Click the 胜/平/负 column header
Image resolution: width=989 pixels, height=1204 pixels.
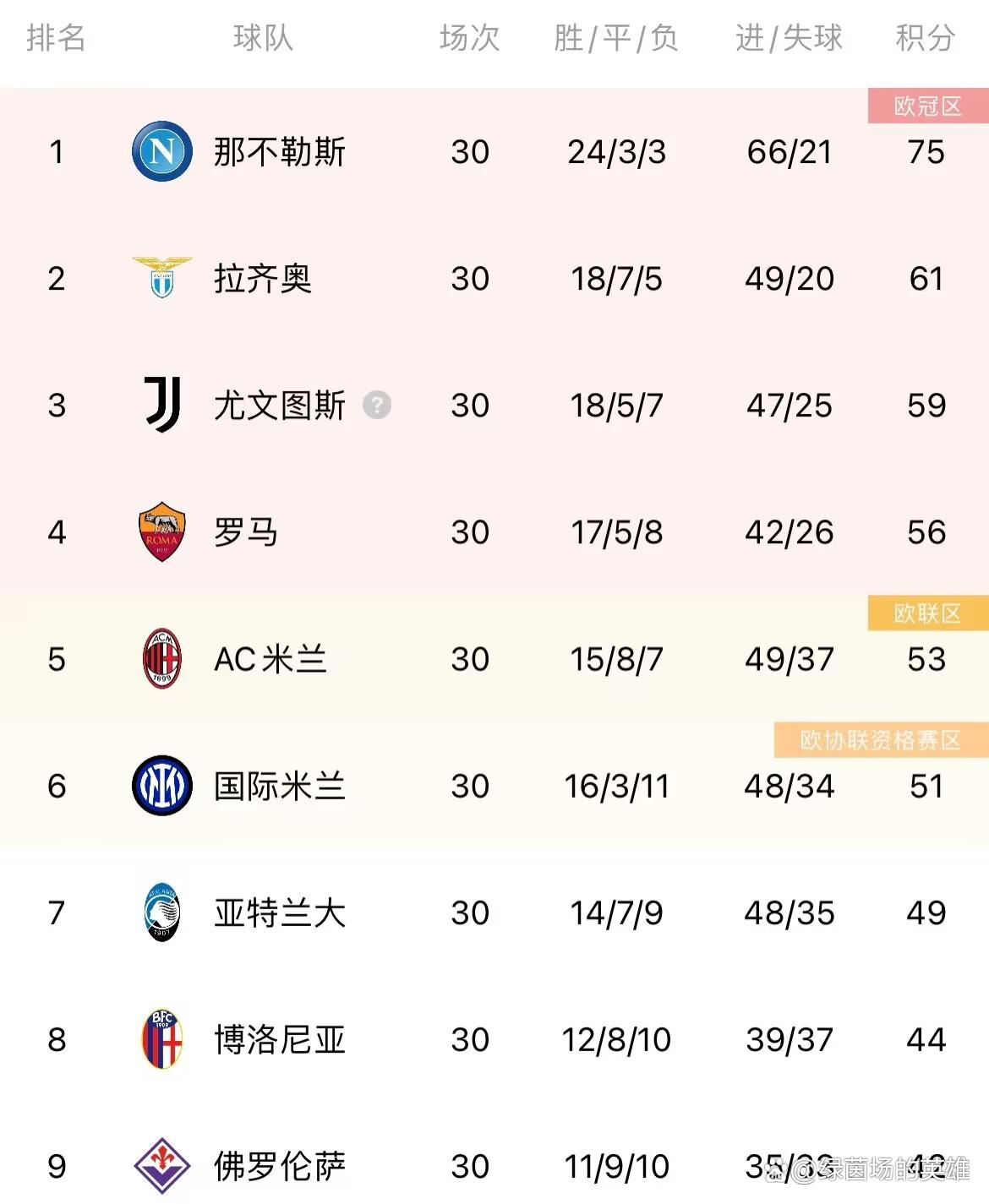click(x=615, y=39)
